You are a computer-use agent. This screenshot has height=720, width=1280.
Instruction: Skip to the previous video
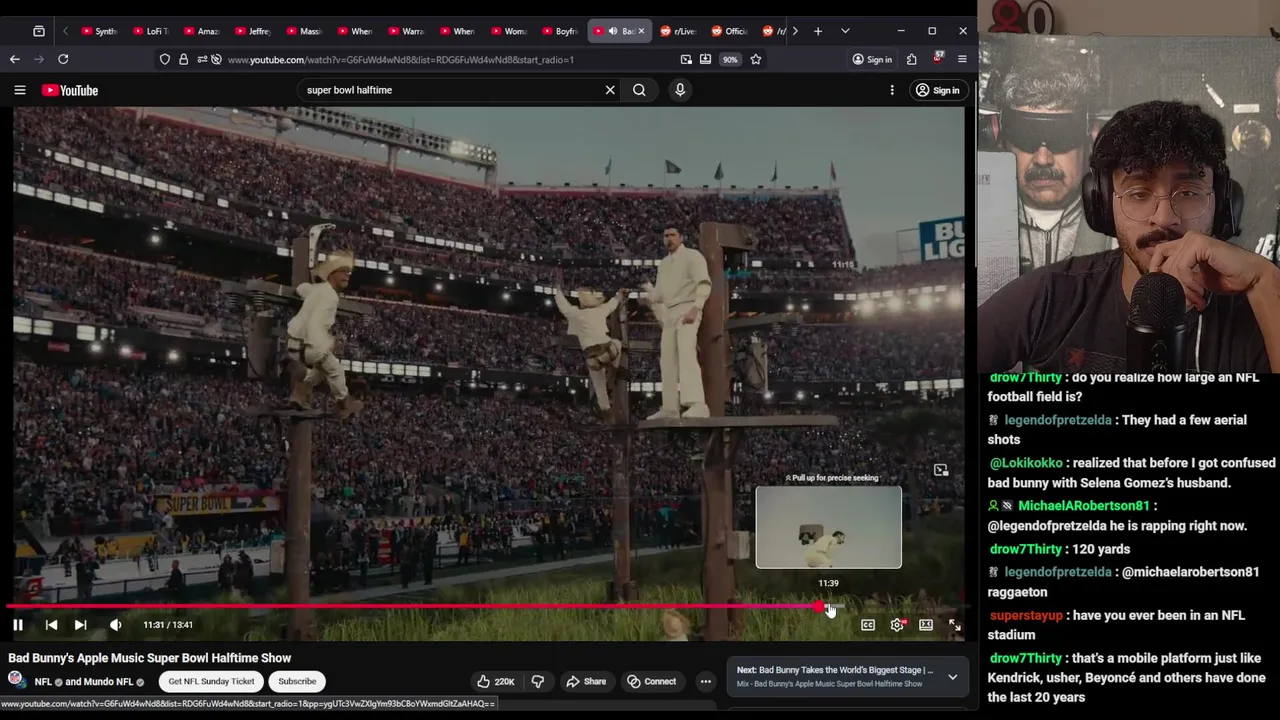coord(51,625)
